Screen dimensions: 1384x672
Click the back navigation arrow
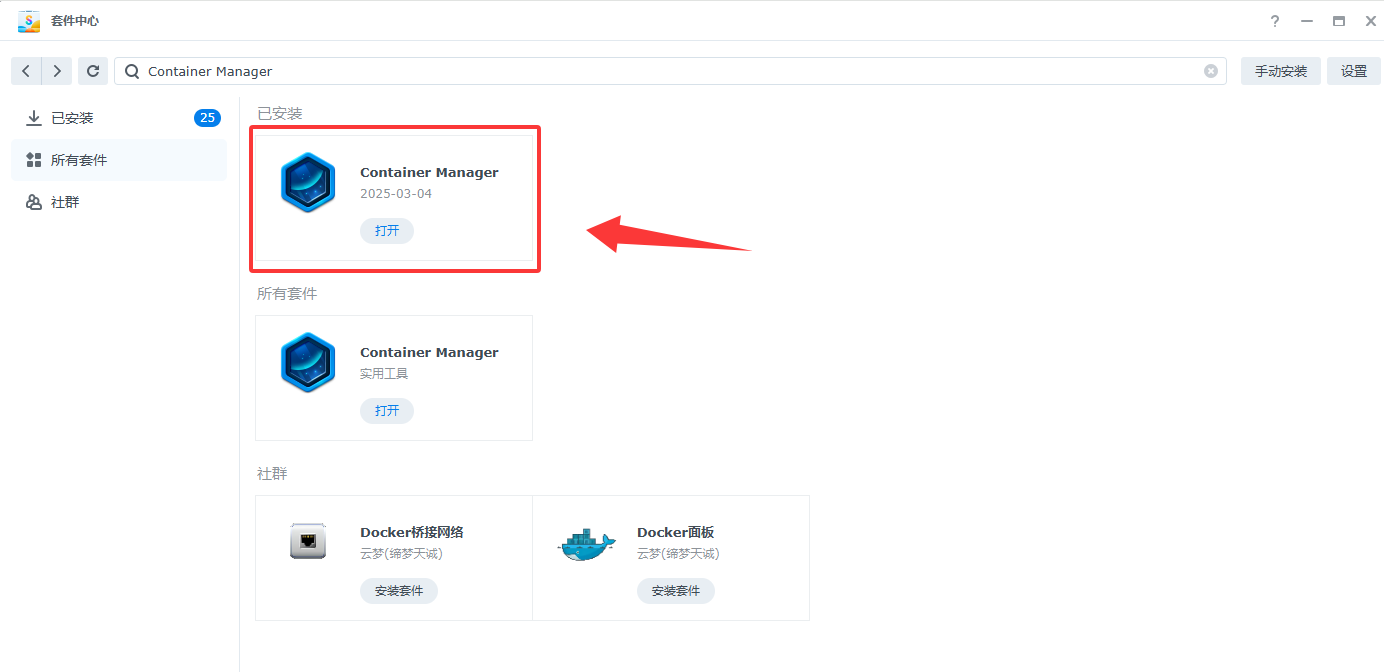click(x=26, y=71)
